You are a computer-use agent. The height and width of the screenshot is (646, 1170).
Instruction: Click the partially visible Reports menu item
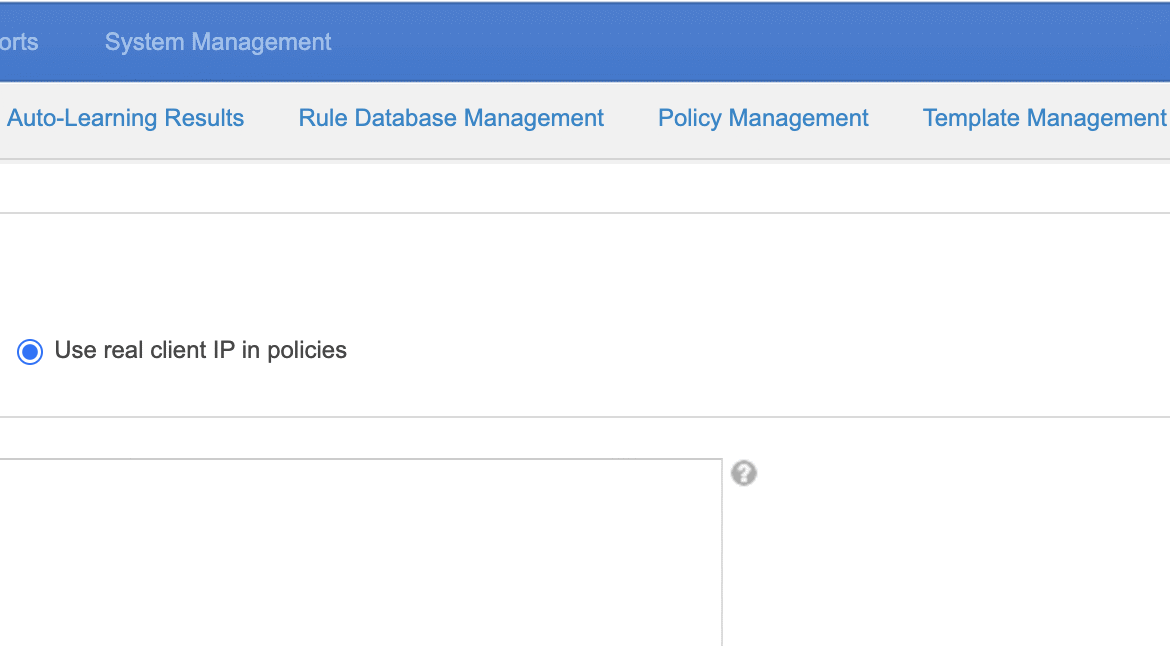pyautogui.click(x=18, y=42)
